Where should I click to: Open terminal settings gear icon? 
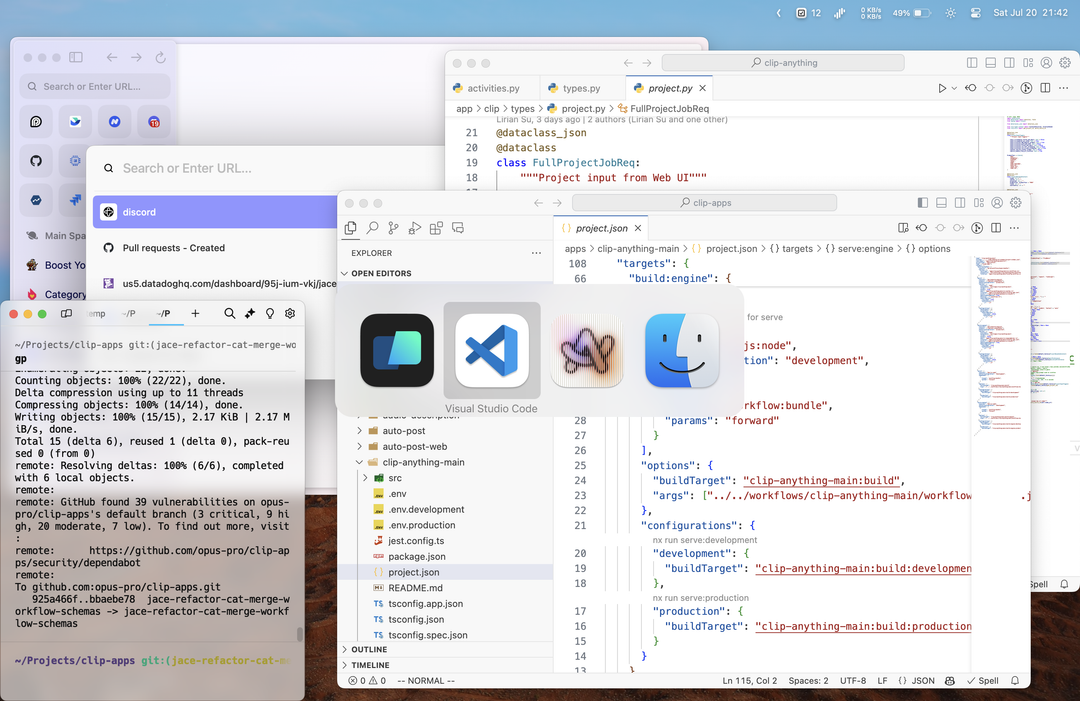click(290, 313)
